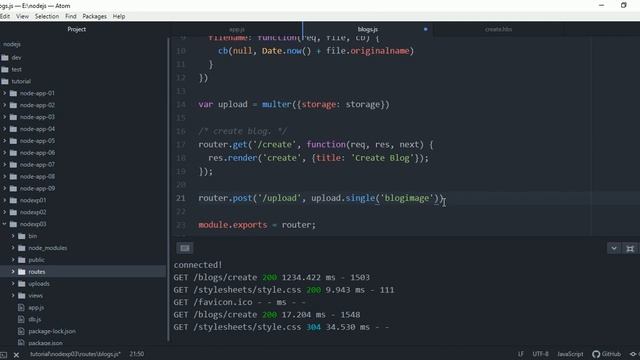Click the node-app-08 folder icon
The image size is (640, 360).
tap(13, 176)
